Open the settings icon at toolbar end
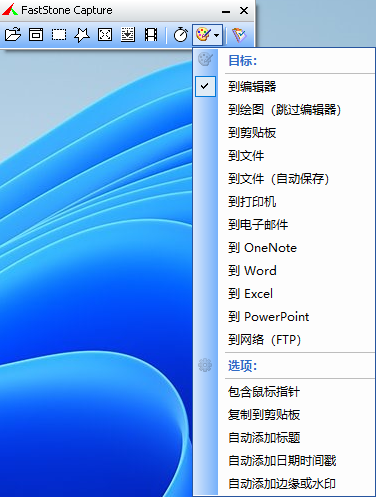Screen dimensions: 376x497 click(x=239, y=35)
